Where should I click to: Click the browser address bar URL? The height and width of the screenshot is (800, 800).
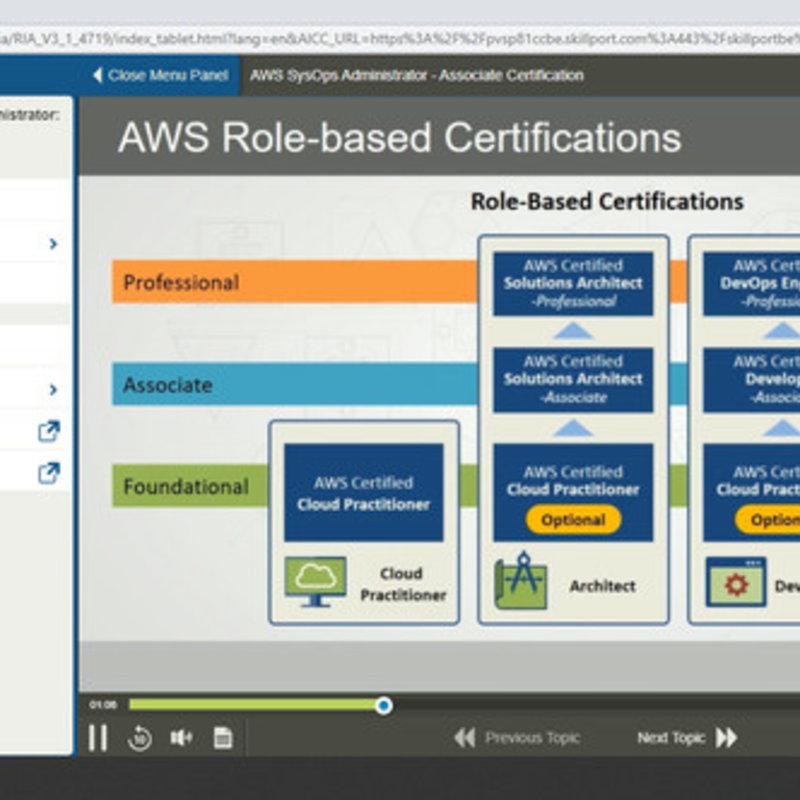click(400, 39)
